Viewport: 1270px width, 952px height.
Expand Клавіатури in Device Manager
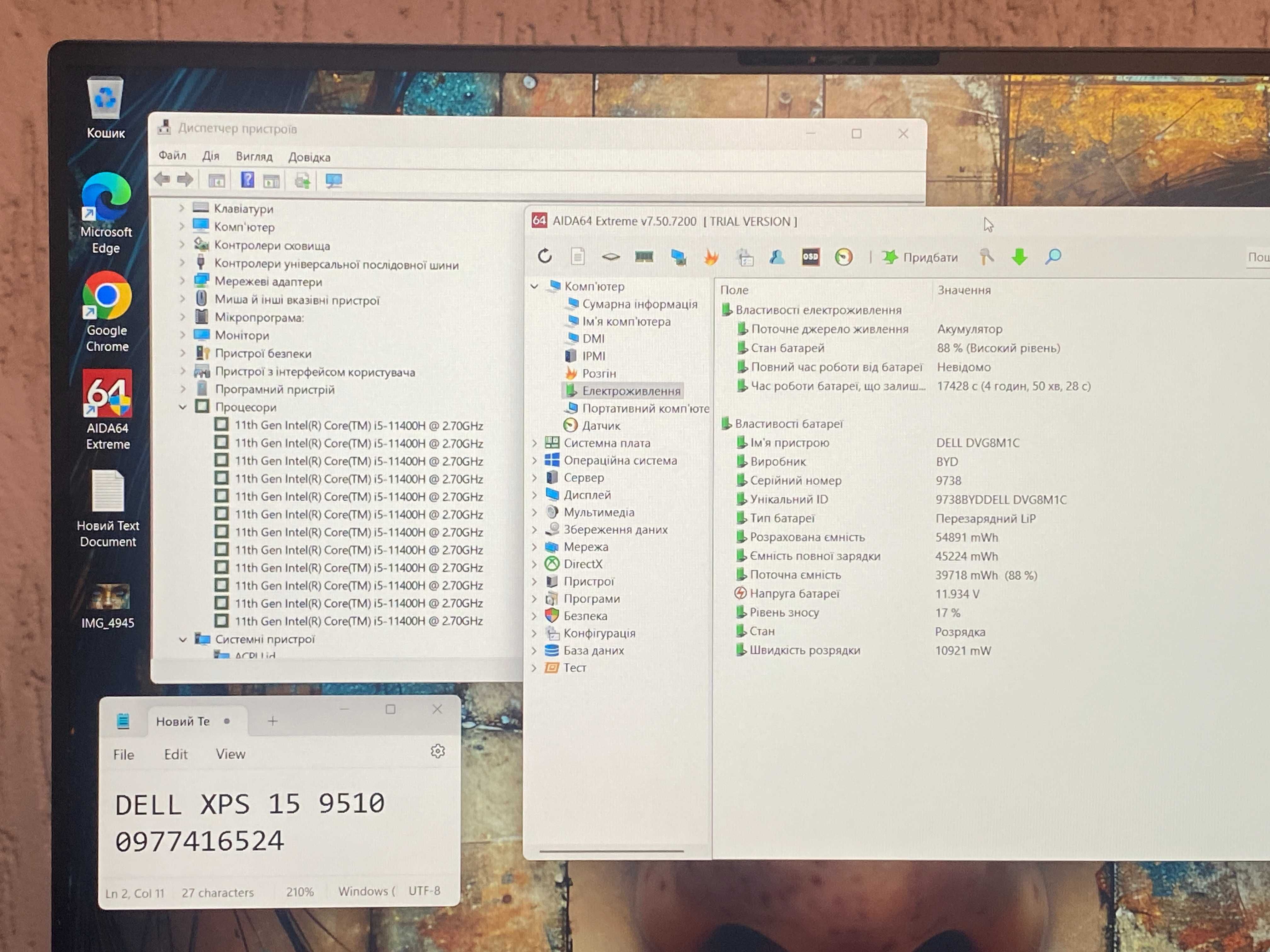coord(182,208)
